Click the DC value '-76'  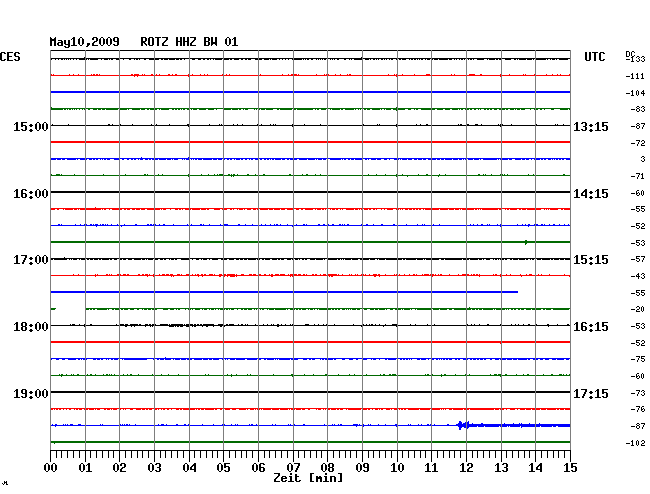[638, 409]
